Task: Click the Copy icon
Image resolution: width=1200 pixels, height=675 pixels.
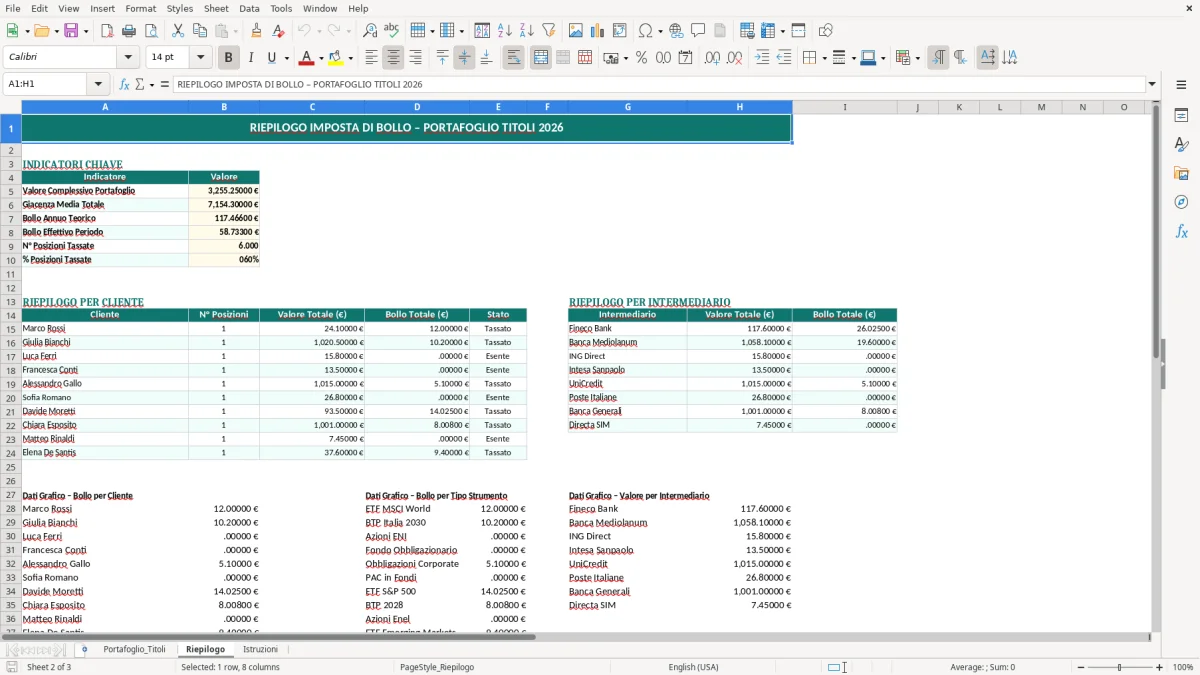Action: tap(200, 31)
